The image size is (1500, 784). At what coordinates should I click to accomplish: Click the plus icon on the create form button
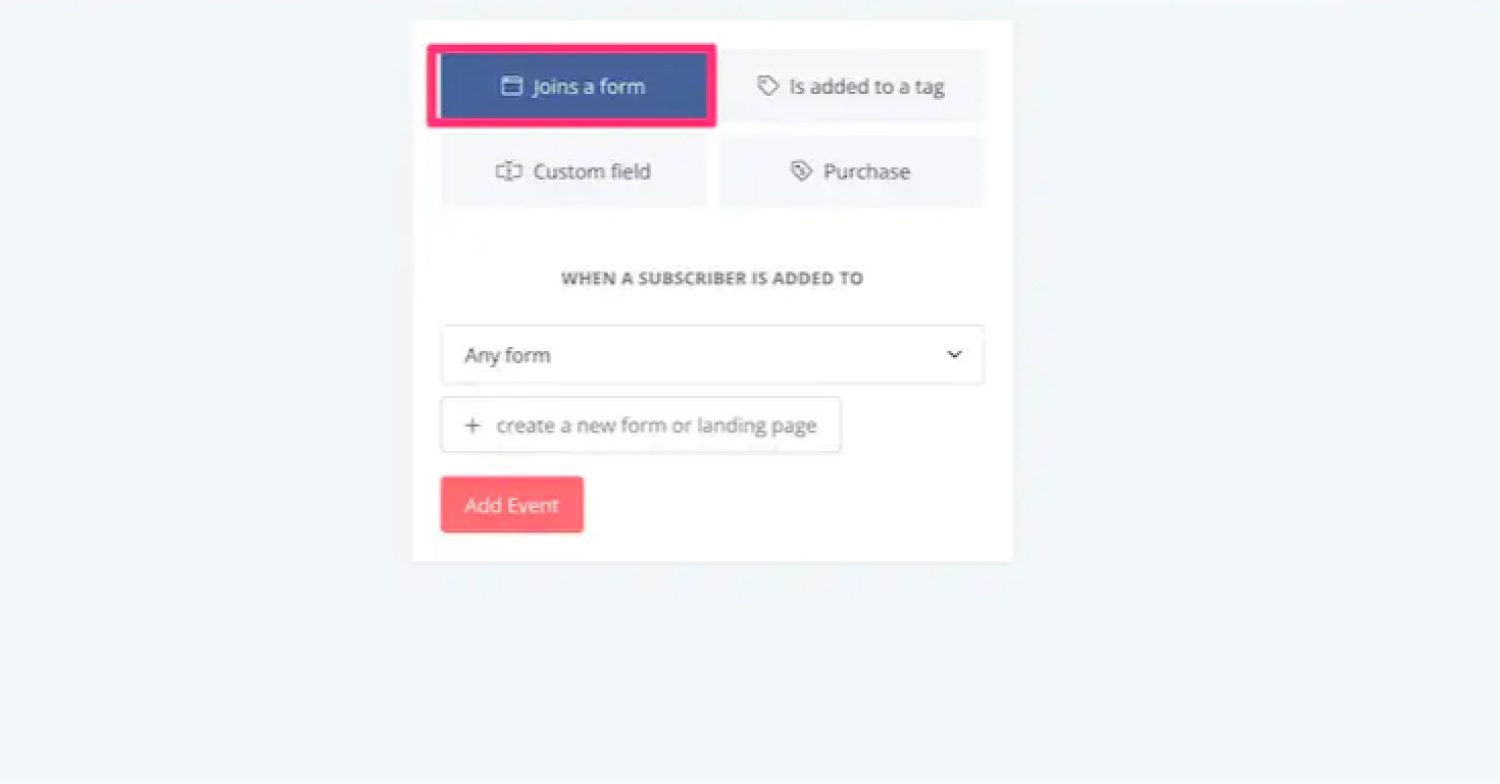point(473,424)
